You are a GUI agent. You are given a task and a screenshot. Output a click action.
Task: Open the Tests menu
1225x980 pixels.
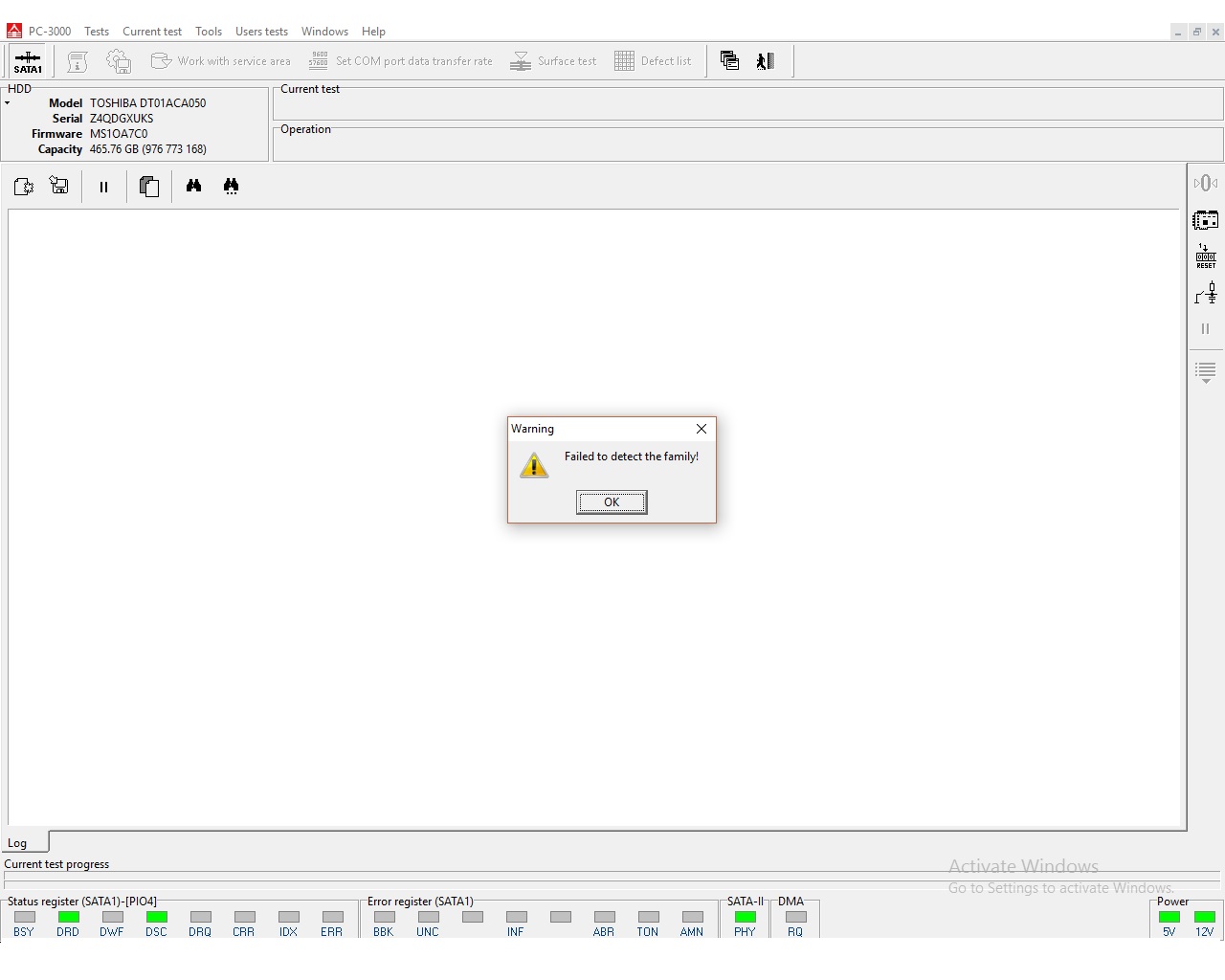click(x=97, y=32)
